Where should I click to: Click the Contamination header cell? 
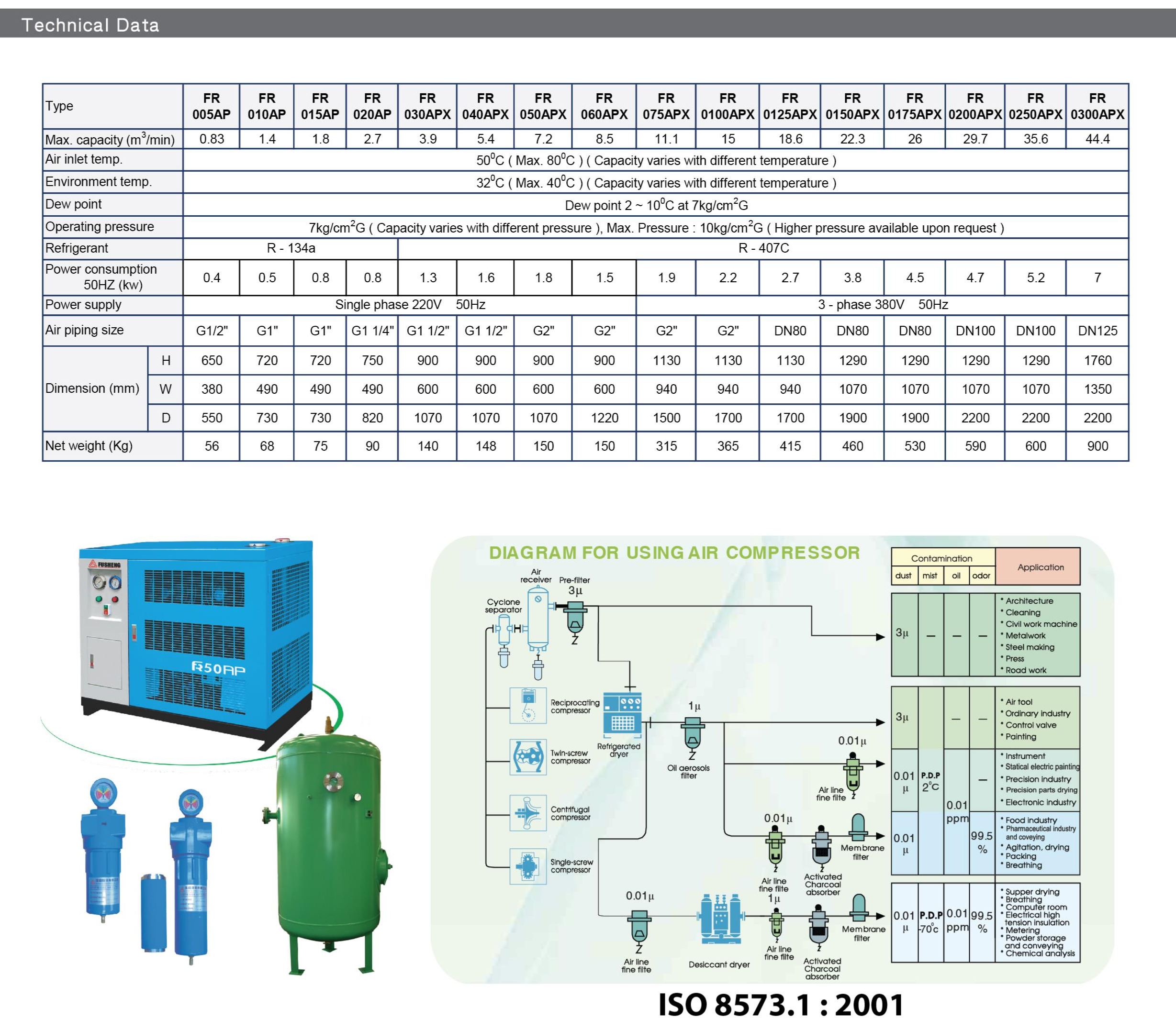(x=941, y=558)
